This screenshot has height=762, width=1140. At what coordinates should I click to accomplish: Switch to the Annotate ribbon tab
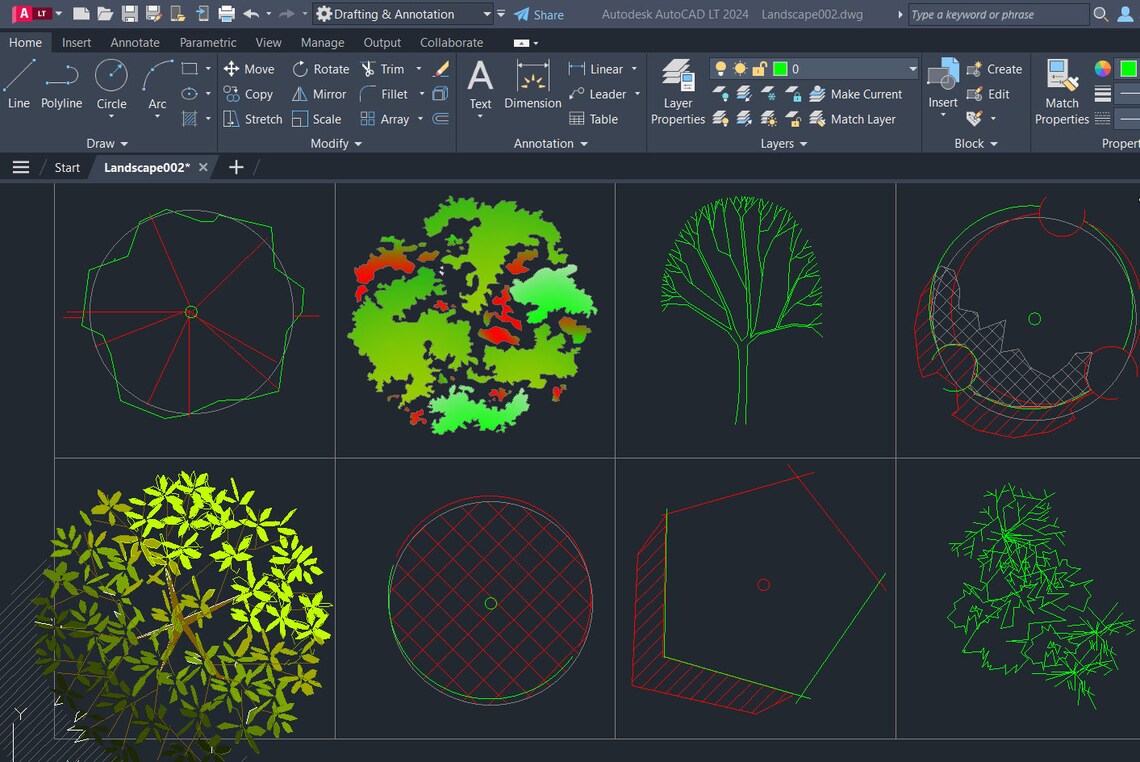pyautogui.click(x=134, y=42)
